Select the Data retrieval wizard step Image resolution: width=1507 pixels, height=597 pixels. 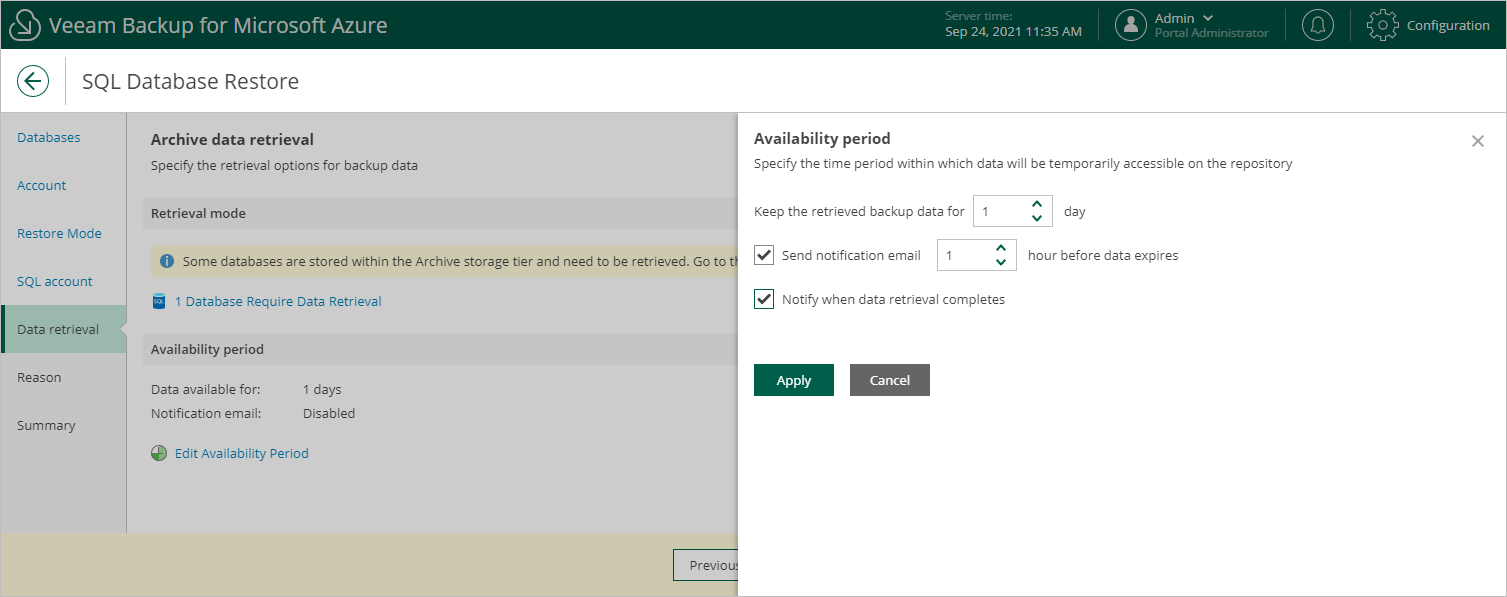(64, 329)
